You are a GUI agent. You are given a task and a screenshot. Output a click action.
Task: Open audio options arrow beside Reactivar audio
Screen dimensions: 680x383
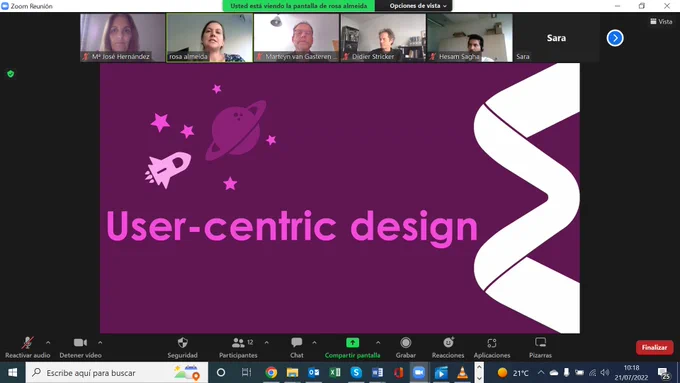point(48,343)
